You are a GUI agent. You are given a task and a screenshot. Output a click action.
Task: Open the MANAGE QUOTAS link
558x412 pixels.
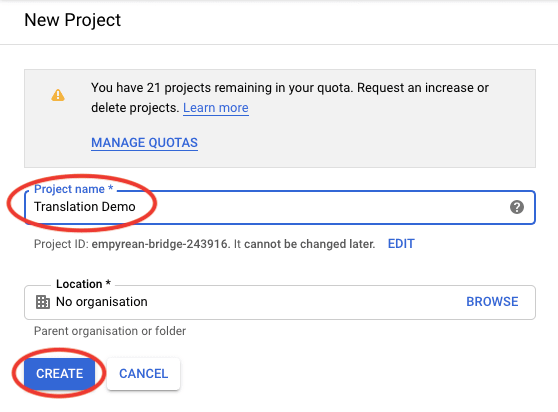tap(144, 143)
